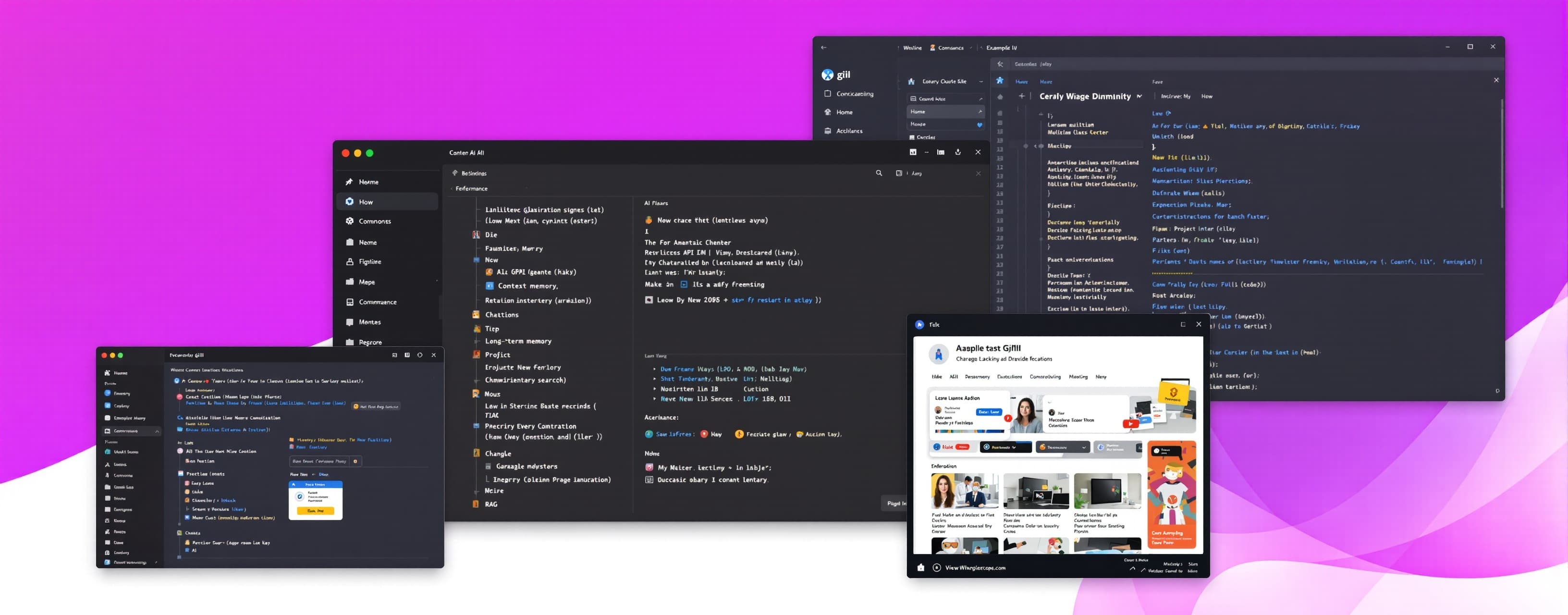Collapse the Conary Cluote Elle section
Screen dimensions: 1568x615
[980, 82]
